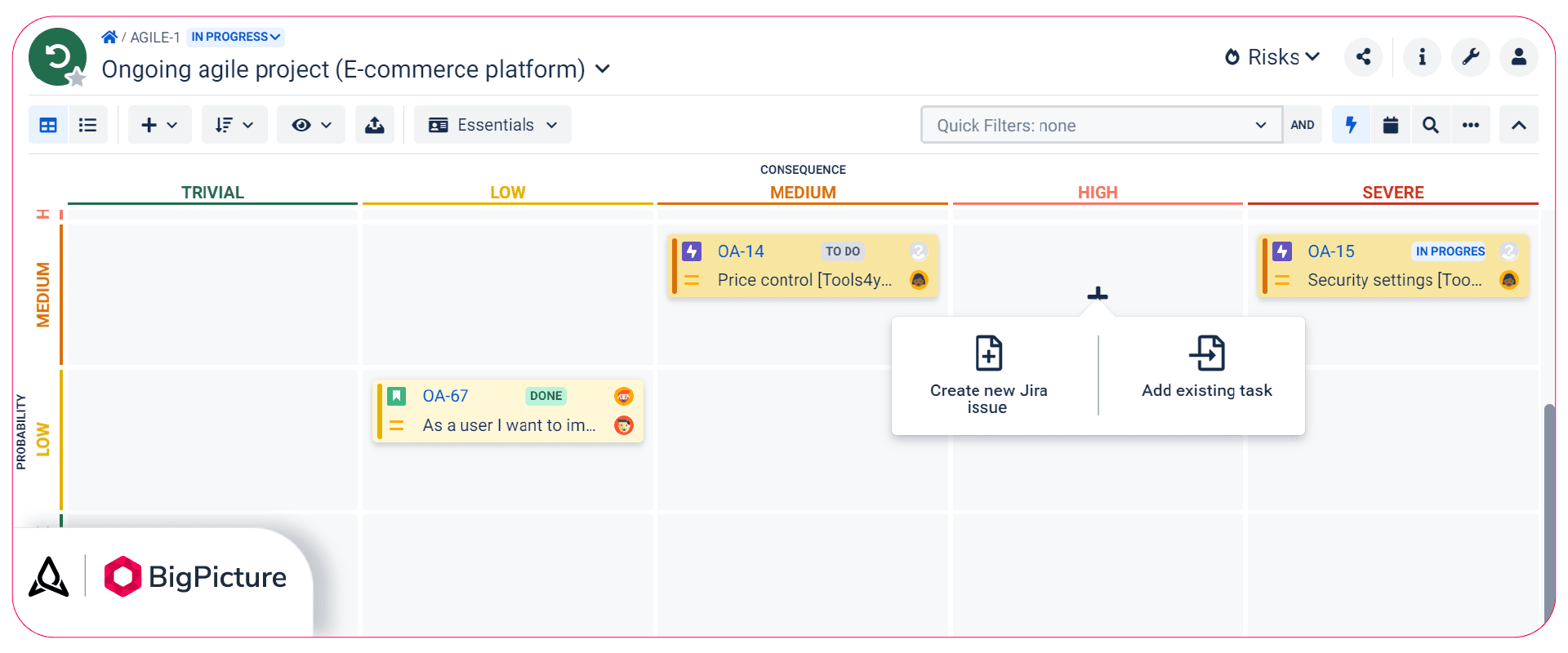Click the DONE status badge on OA-67
Viewport: 1568px width, 653px height.
pyautogui.click(x=546, y=396)
